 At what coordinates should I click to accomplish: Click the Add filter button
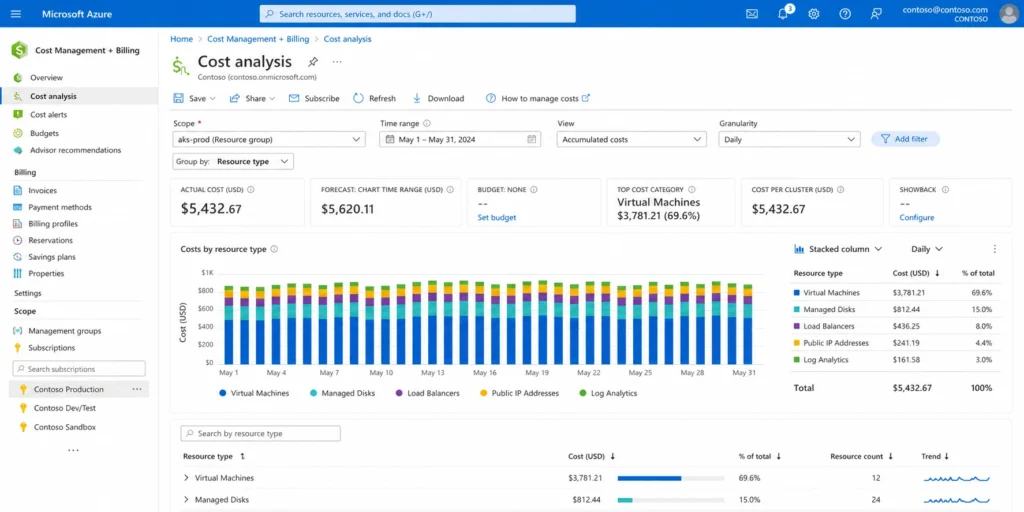(905, 139)
